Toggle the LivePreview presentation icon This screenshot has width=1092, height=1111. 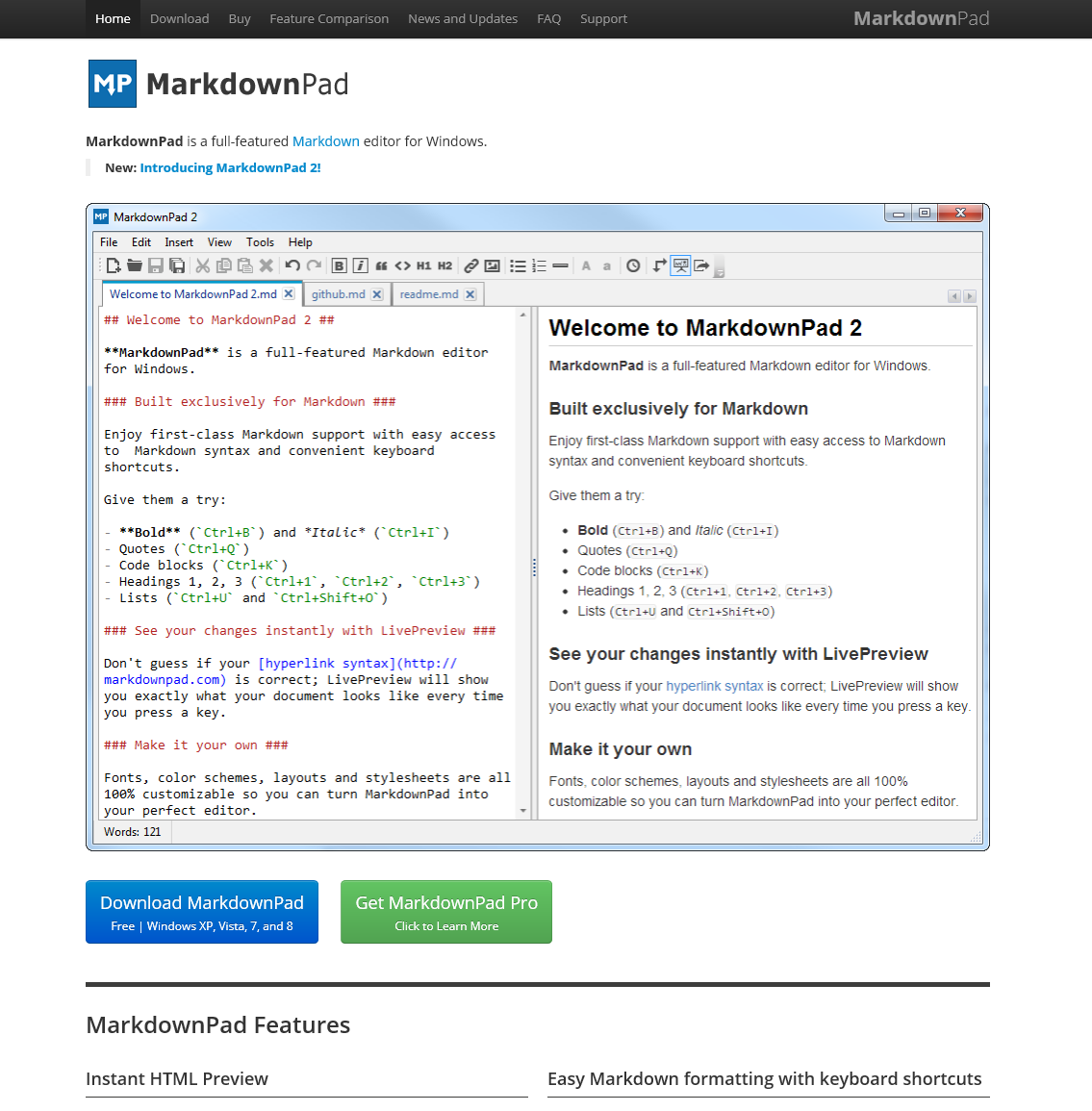click(680, 265)
